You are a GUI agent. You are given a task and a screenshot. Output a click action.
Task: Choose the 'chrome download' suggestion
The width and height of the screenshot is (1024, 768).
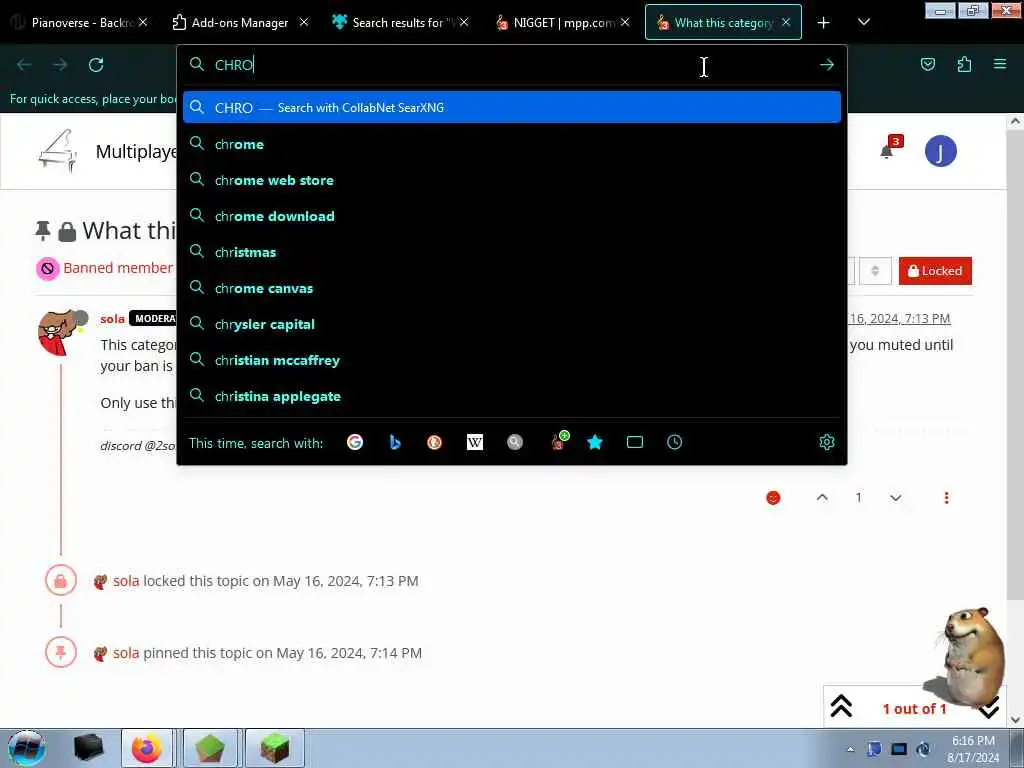(512, 216)
